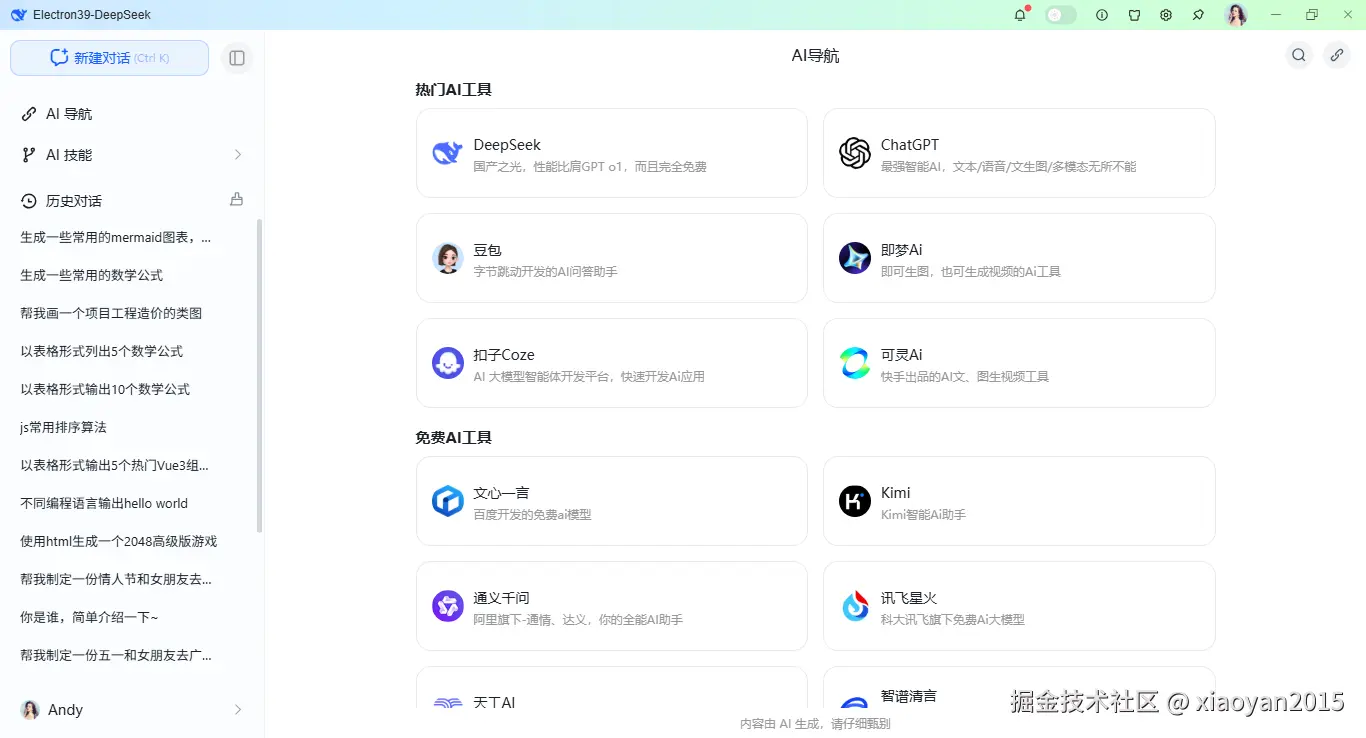Expand the 历史对话 lock options

(x=236, y=199)
